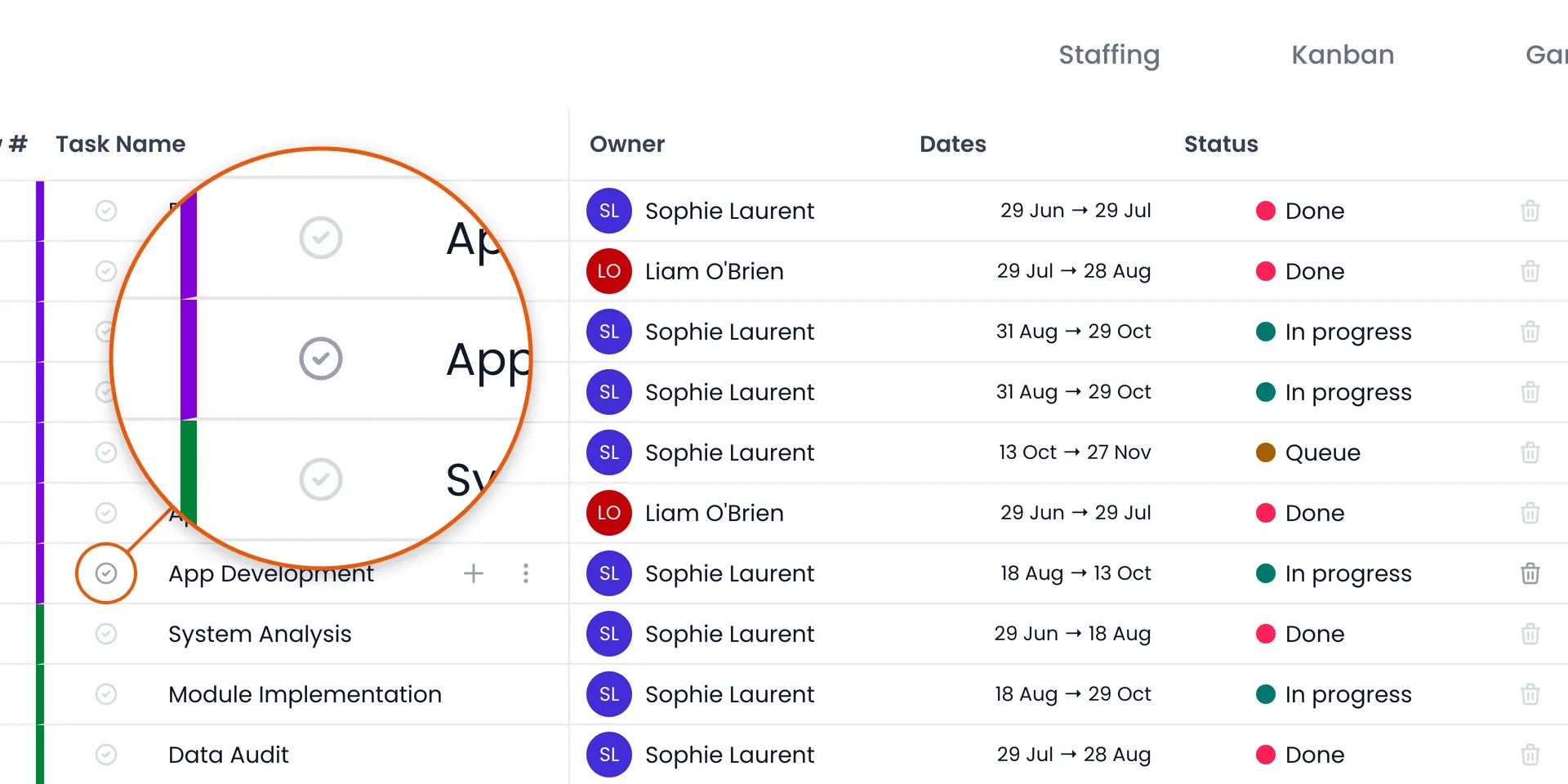Image resolution: width=1568 pixels, height=784 pixels.
Task: Toggle completion check for System Analysis
Action: tap(106, 634)
